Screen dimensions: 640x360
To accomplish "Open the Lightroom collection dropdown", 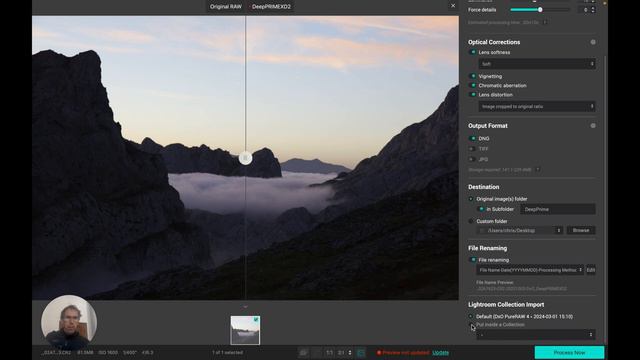I will click(535, 335).
